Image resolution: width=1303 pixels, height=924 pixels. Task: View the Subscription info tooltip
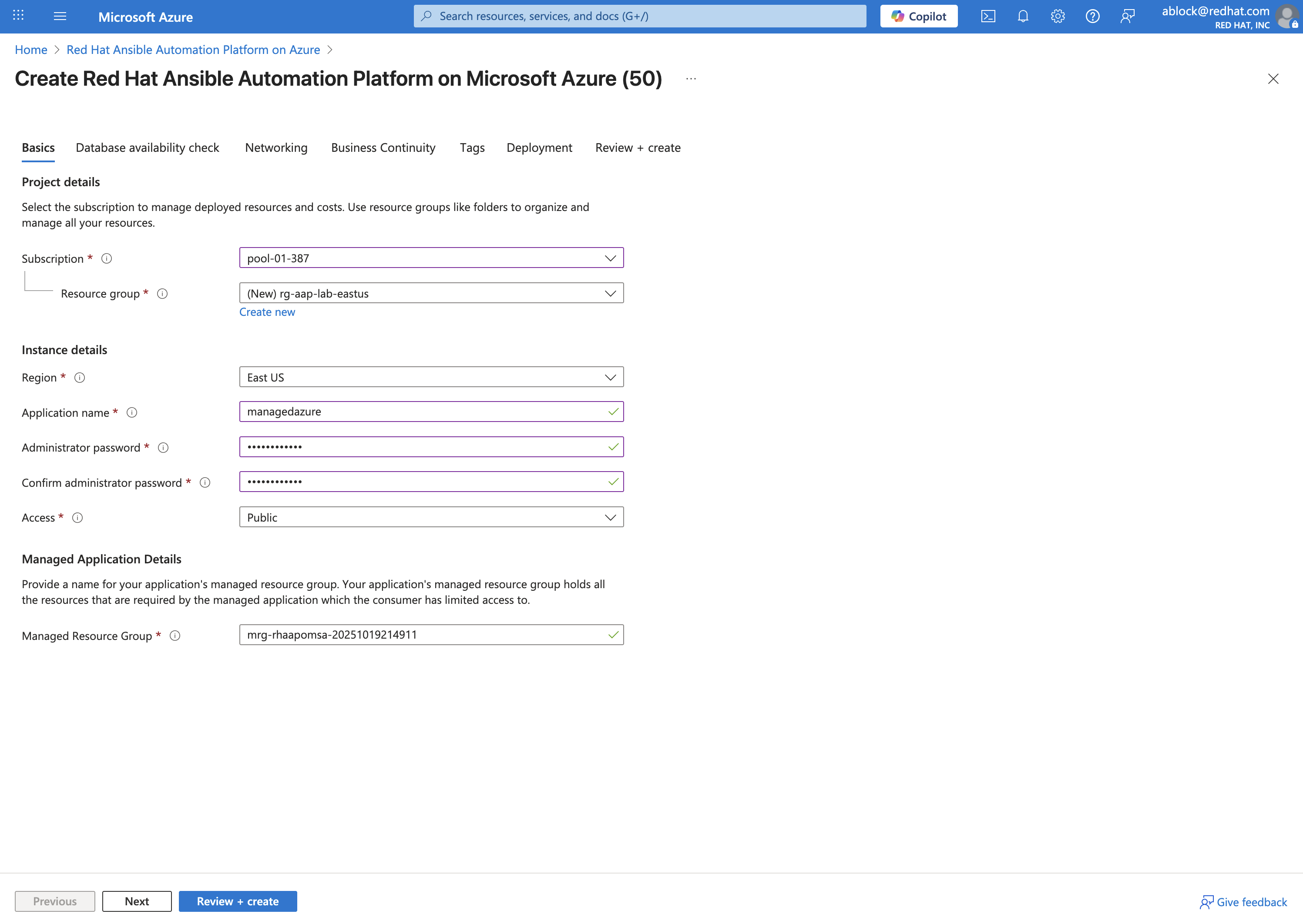point(106,258)
